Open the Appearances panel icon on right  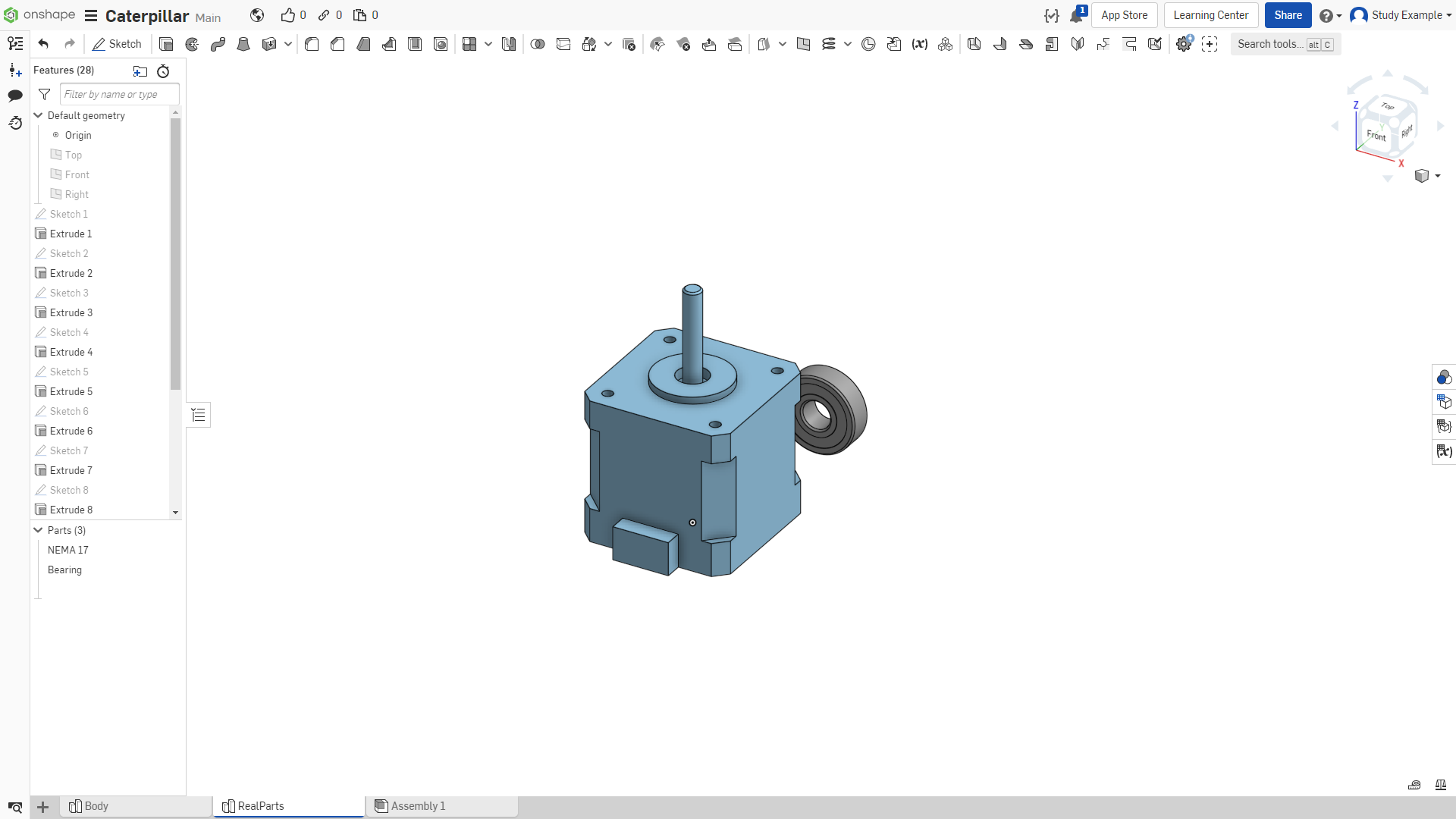pos(1444,377)
